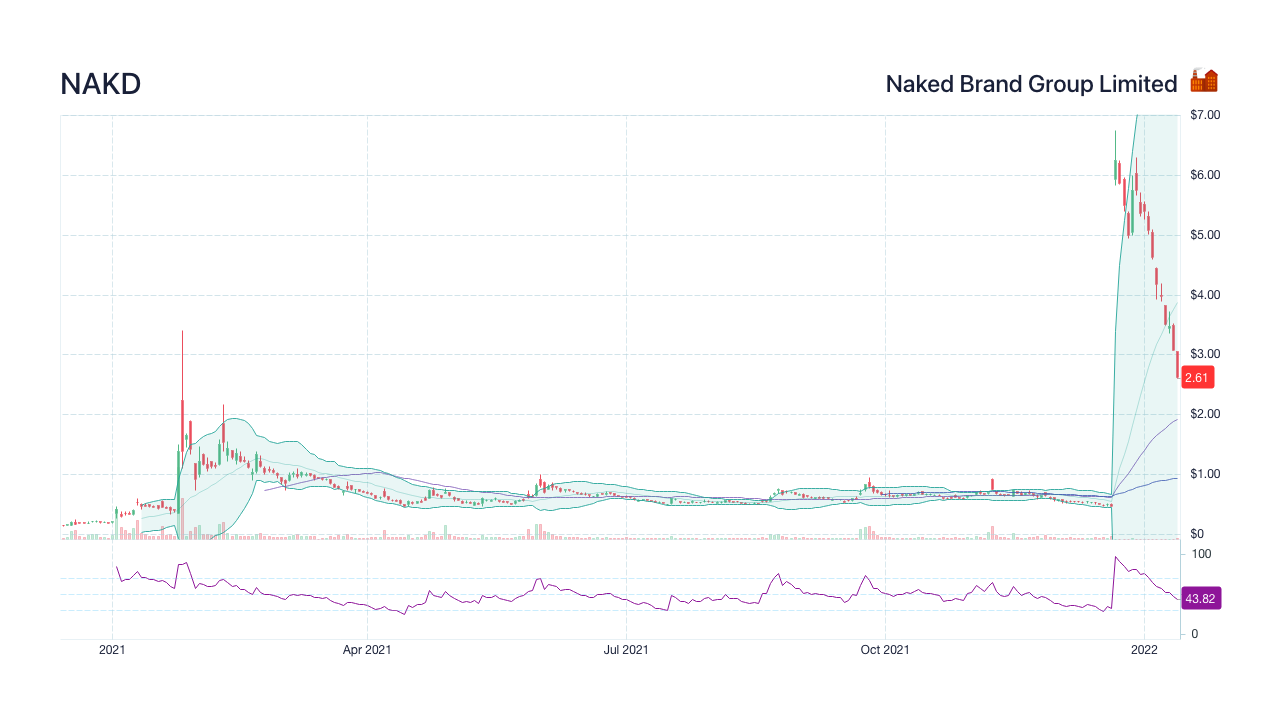Click the $7.00 price axis label
Screen dimensions: 1280x720
[1204, 115]
